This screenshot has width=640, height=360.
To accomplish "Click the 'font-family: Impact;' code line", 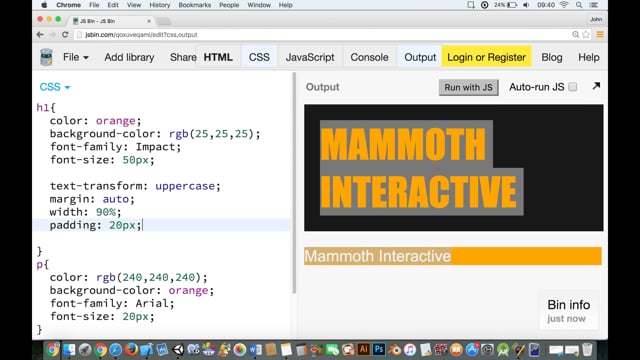I will (x=115, y=147).
